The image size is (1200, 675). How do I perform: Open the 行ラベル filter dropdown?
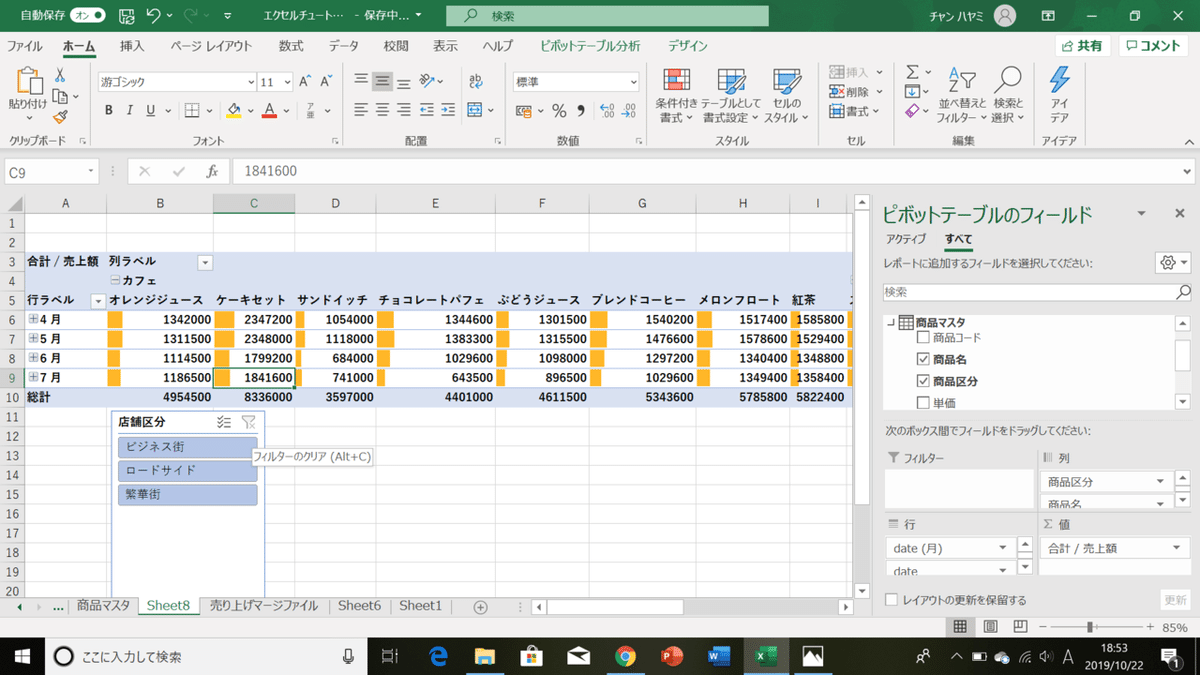tap(98, 300)
